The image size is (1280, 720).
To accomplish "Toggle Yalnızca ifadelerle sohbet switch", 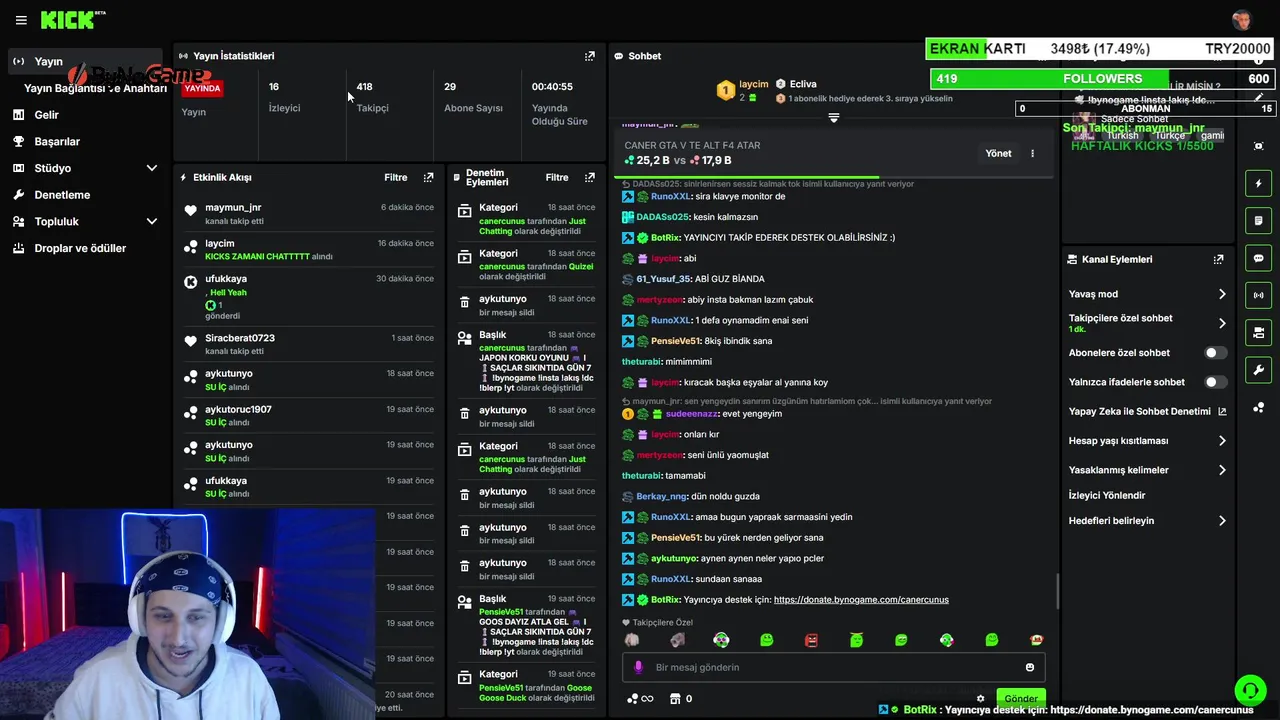I will coord(1215,382).
